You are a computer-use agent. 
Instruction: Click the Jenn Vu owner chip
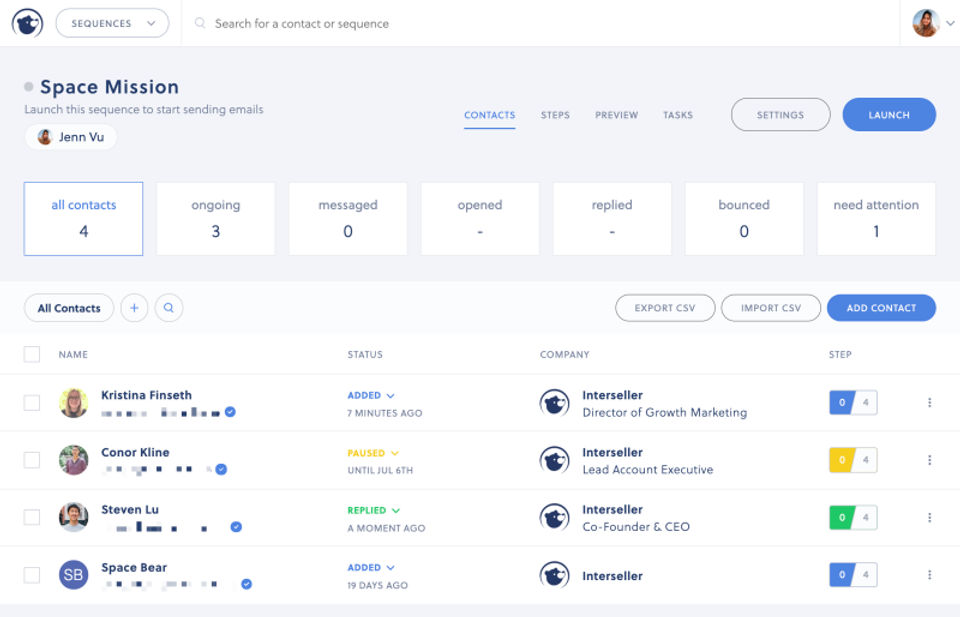[71, 137]
